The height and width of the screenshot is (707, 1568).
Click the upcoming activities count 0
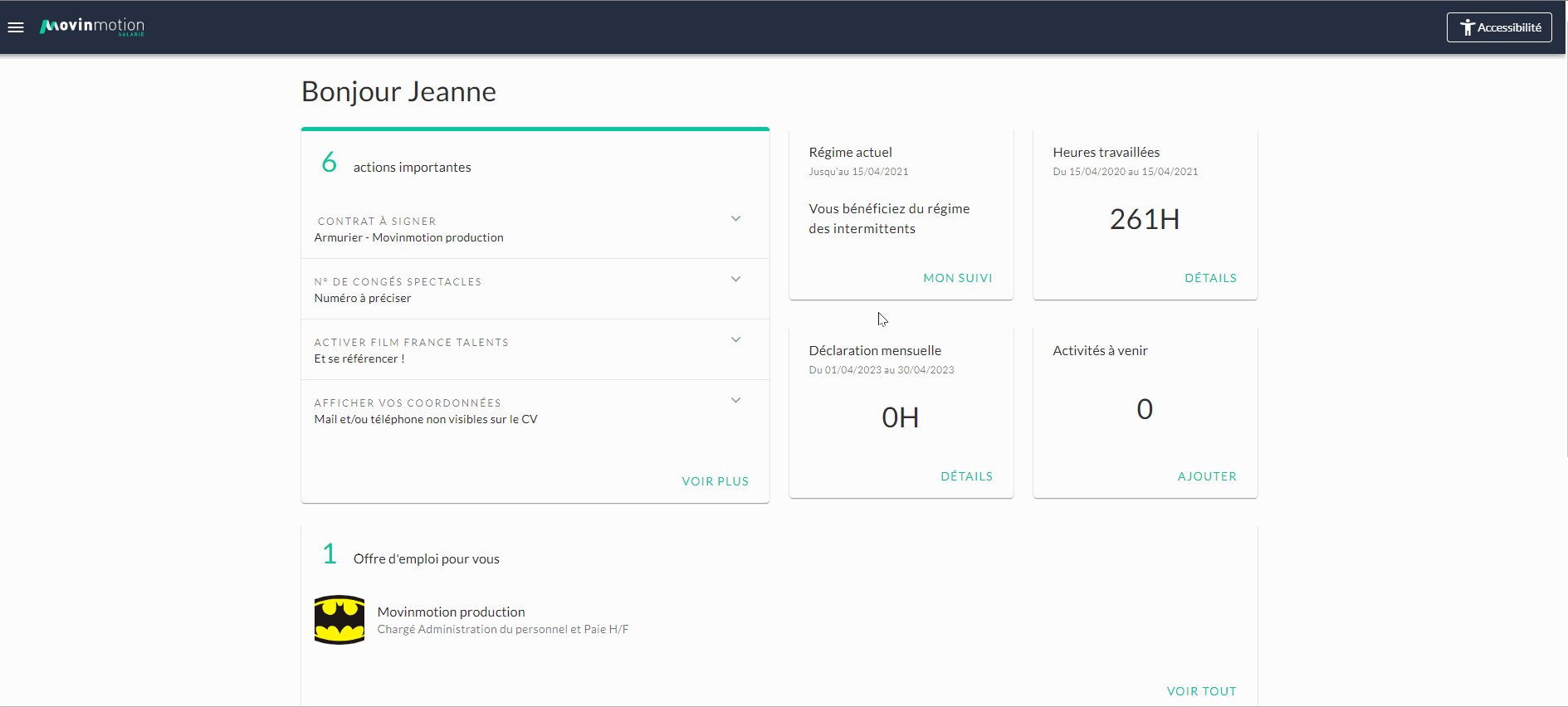(1145, 409)
